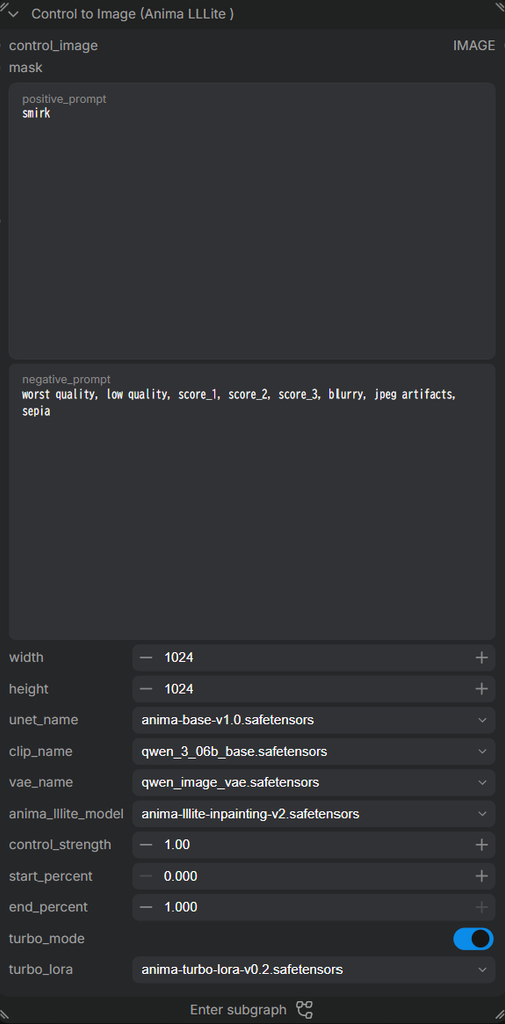This screenshot has height=1024, width=505.
Task: Decrease height using the minus icon
Action: (x=146, y=689)
